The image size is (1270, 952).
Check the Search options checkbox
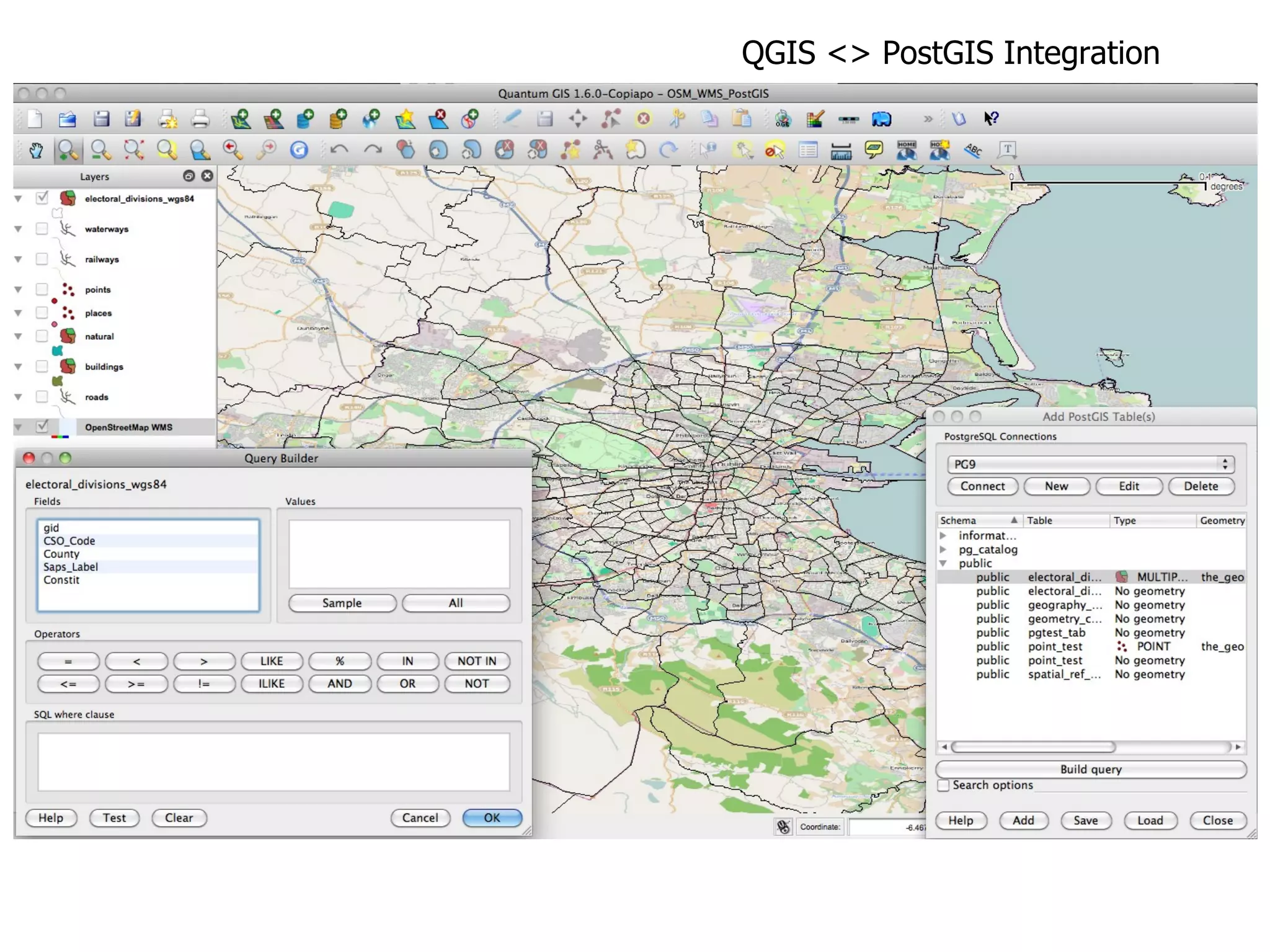coord(944,785)
